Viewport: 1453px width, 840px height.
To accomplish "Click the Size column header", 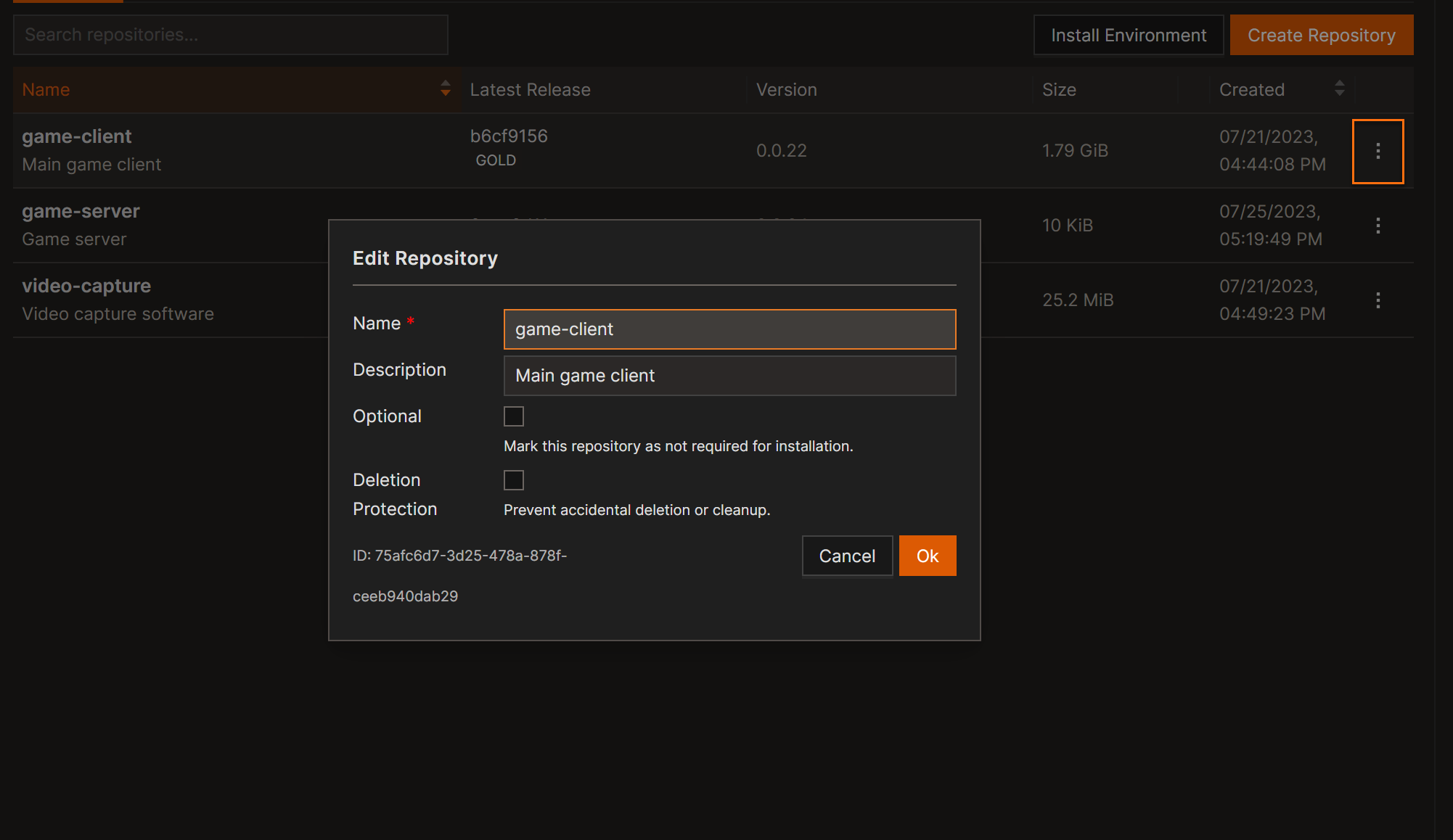I will pyautogui.click(x=1059, y=90).
